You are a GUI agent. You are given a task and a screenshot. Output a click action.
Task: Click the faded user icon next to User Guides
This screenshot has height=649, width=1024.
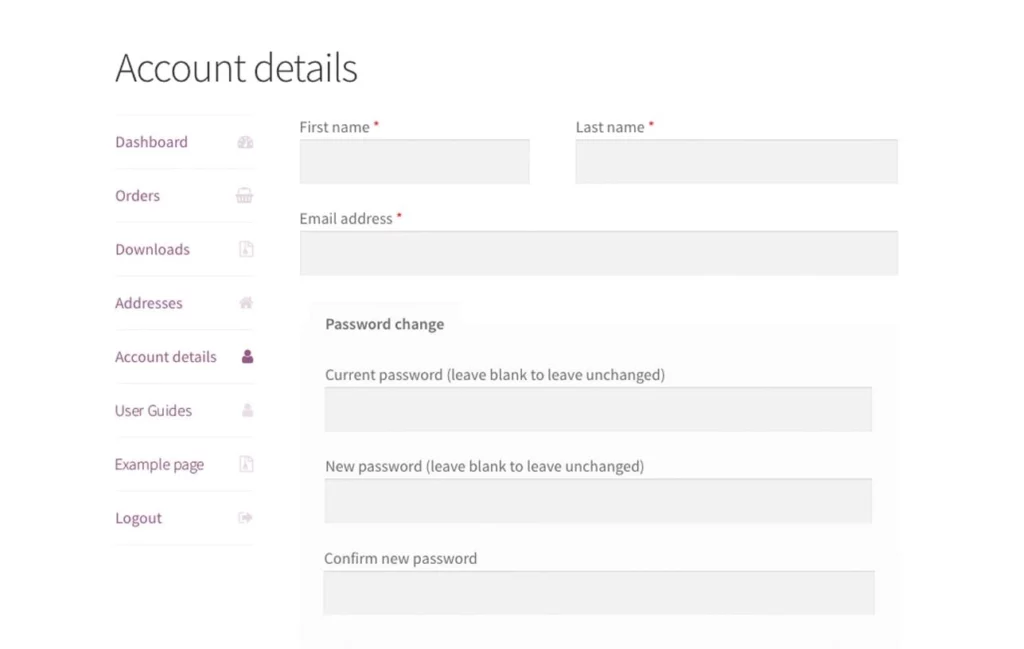(245, 410)
